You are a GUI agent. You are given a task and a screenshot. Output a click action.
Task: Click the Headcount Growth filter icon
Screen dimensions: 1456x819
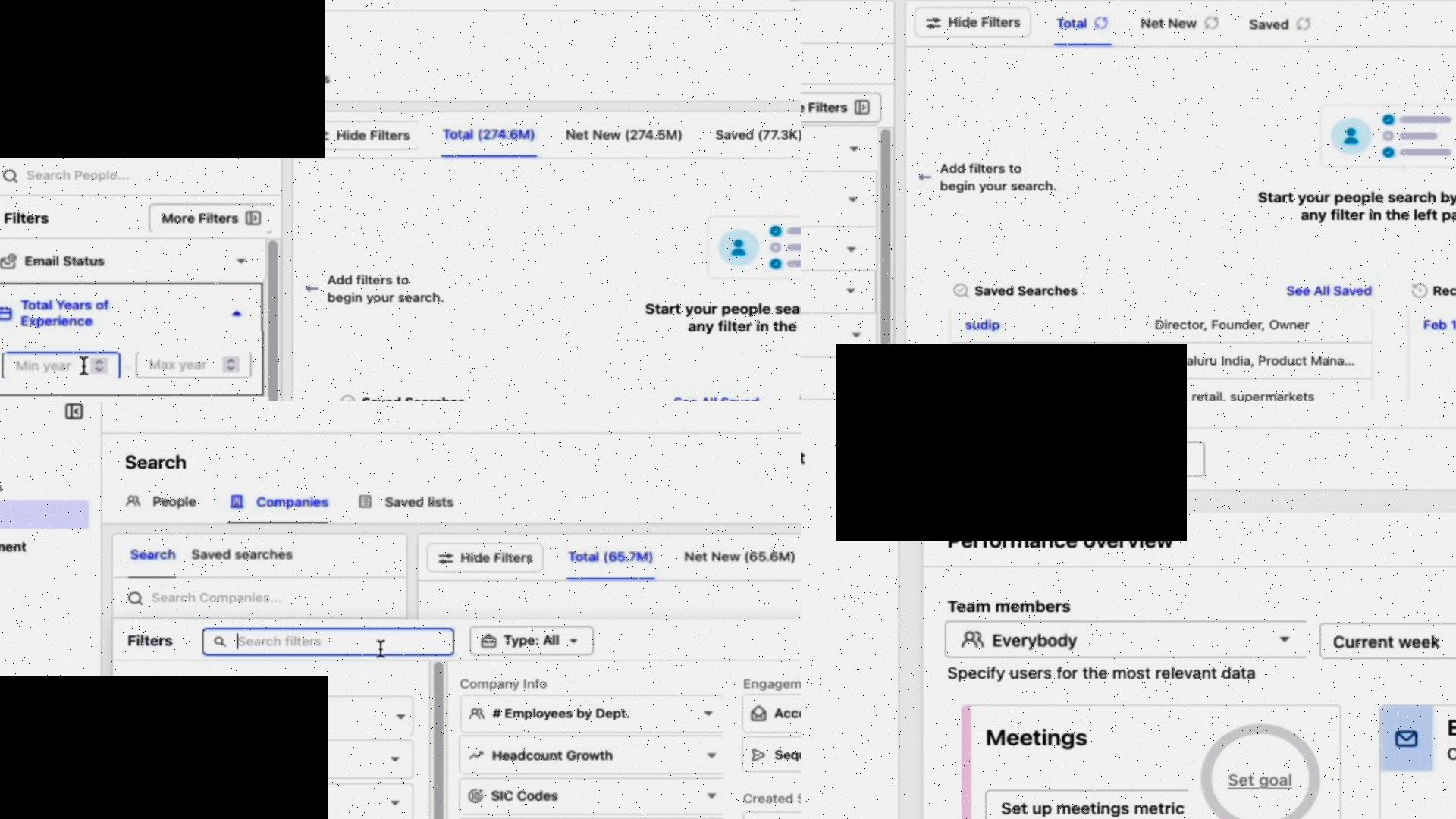(x=478, y=754)
